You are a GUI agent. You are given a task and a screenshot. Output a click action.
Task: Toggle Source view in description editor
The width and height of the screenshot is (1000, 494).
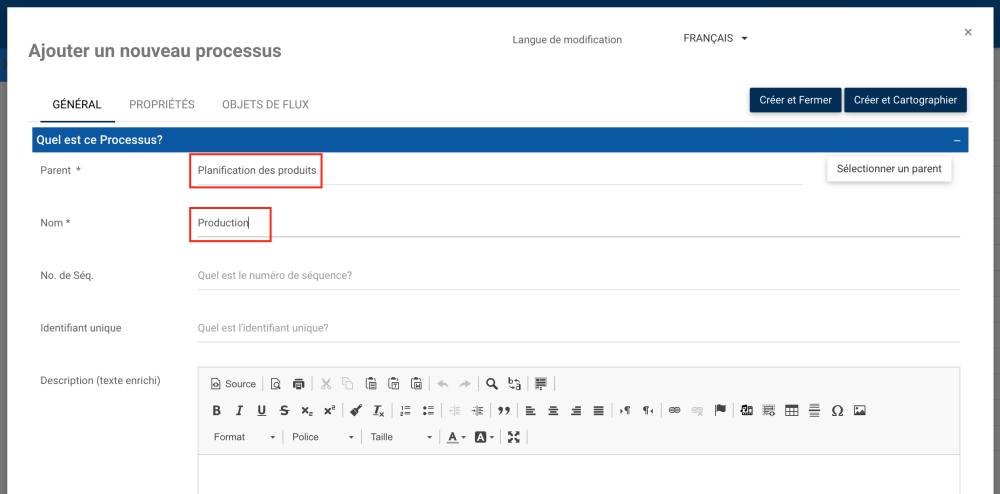point(233,384)
